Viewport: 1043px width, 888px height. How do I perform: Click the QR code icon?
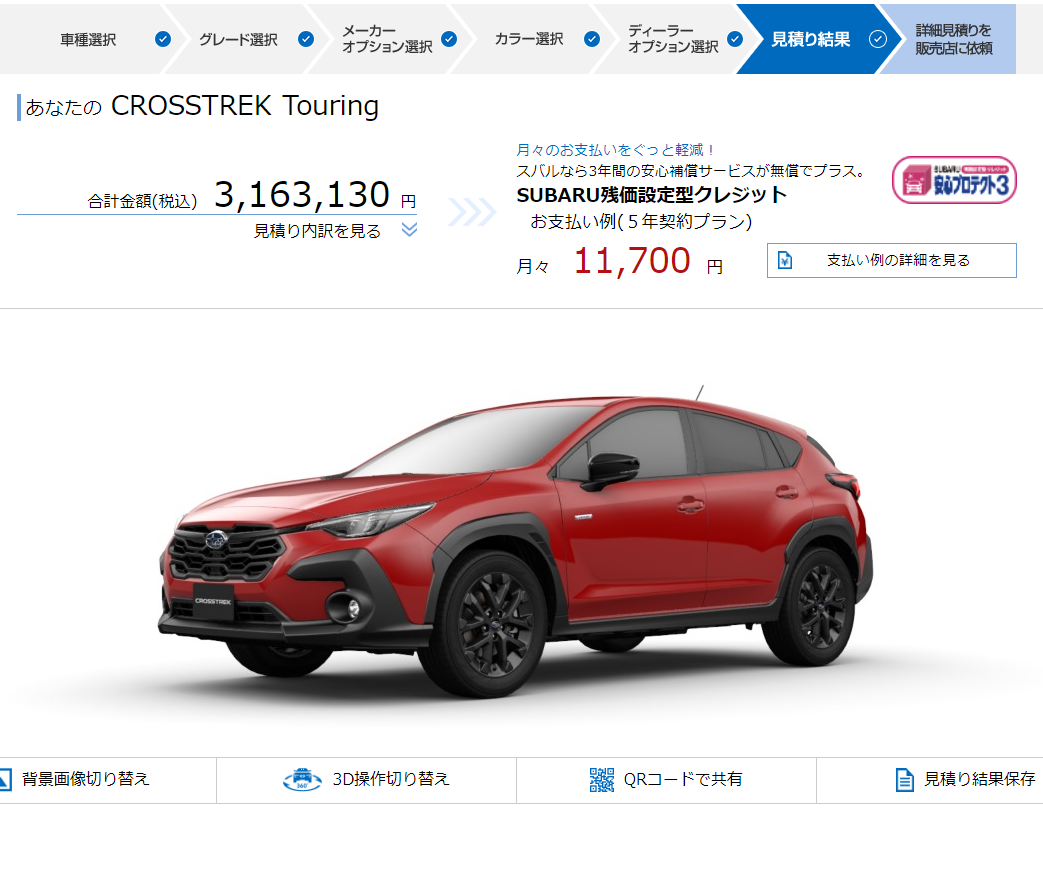tap(602, 780)
